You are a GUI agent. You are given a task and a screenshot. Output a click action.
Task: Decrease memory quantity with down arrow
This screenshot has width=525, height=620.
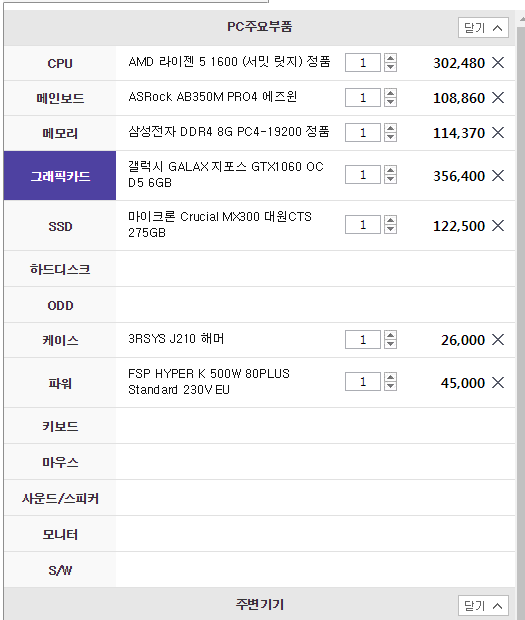point(391,137)
